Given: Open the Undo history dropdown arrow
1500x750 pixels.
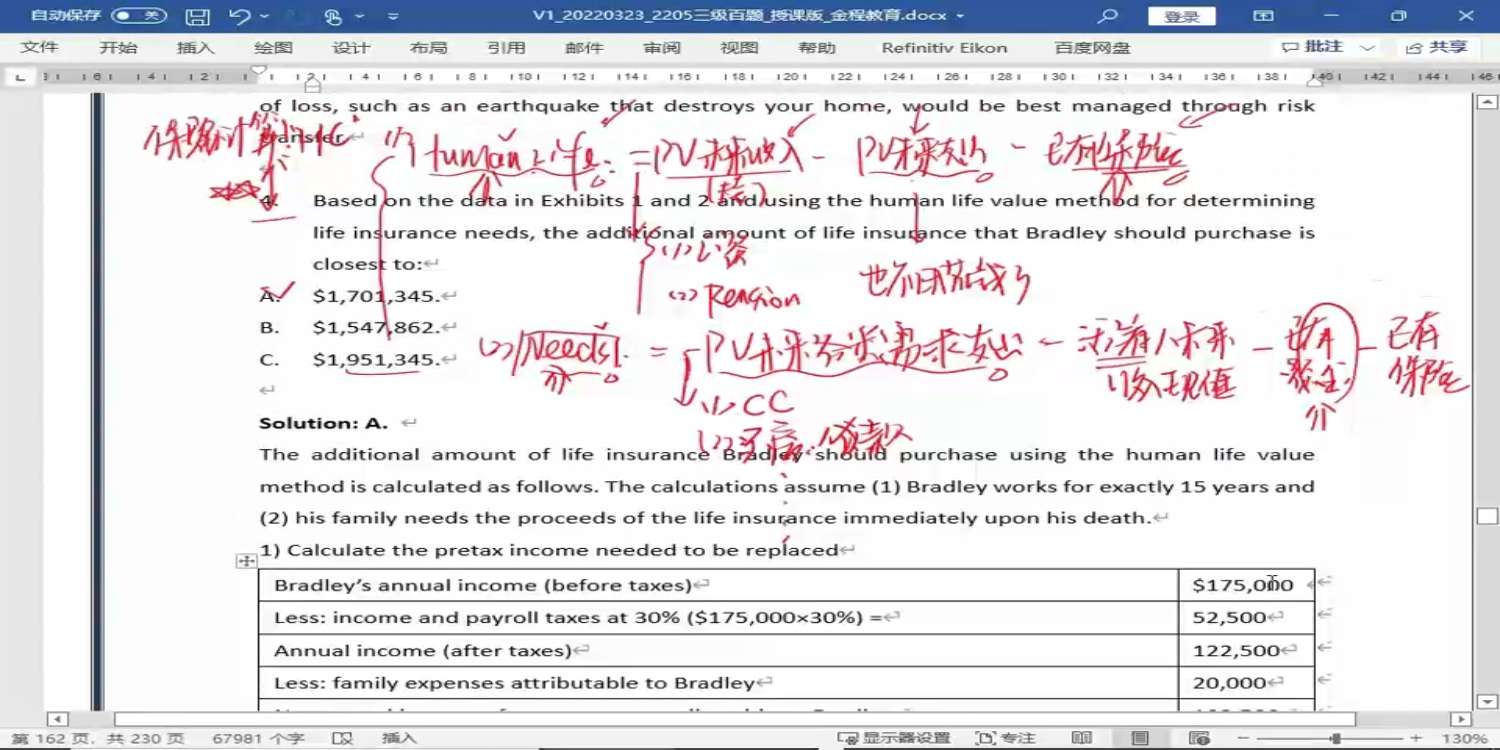Looking at the screenshot, I should (x=264, y=16).
